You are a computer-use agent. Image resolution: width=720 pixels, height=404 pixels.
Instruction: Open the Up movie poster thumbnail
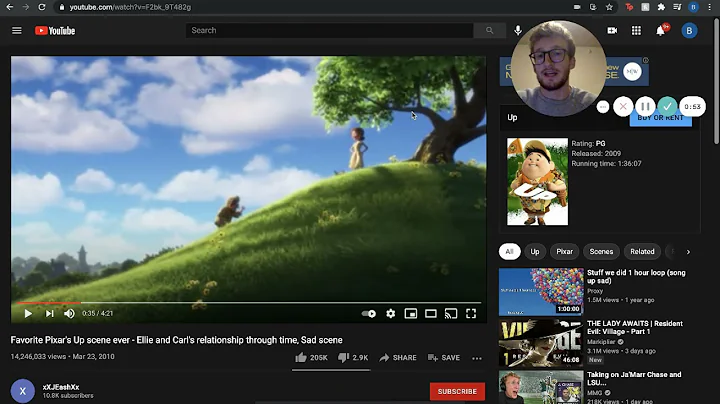coord(537,182)
